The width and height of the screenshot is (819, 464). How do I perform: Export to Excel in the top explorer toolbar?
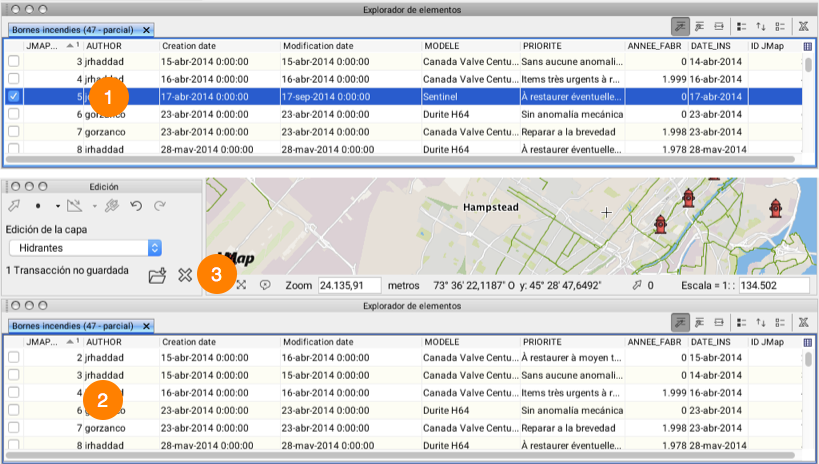click(804, 26)
